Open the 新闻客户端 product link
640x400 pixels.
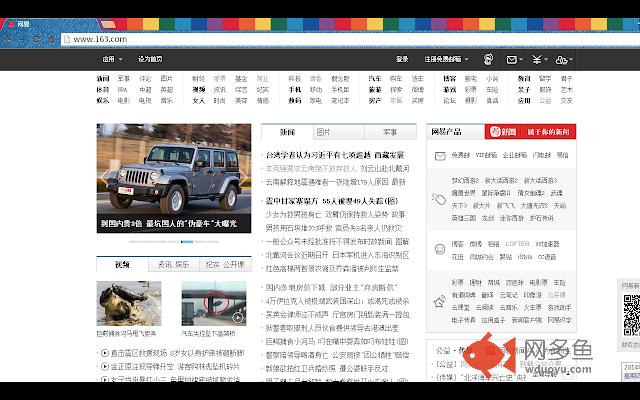coord(527,320)
